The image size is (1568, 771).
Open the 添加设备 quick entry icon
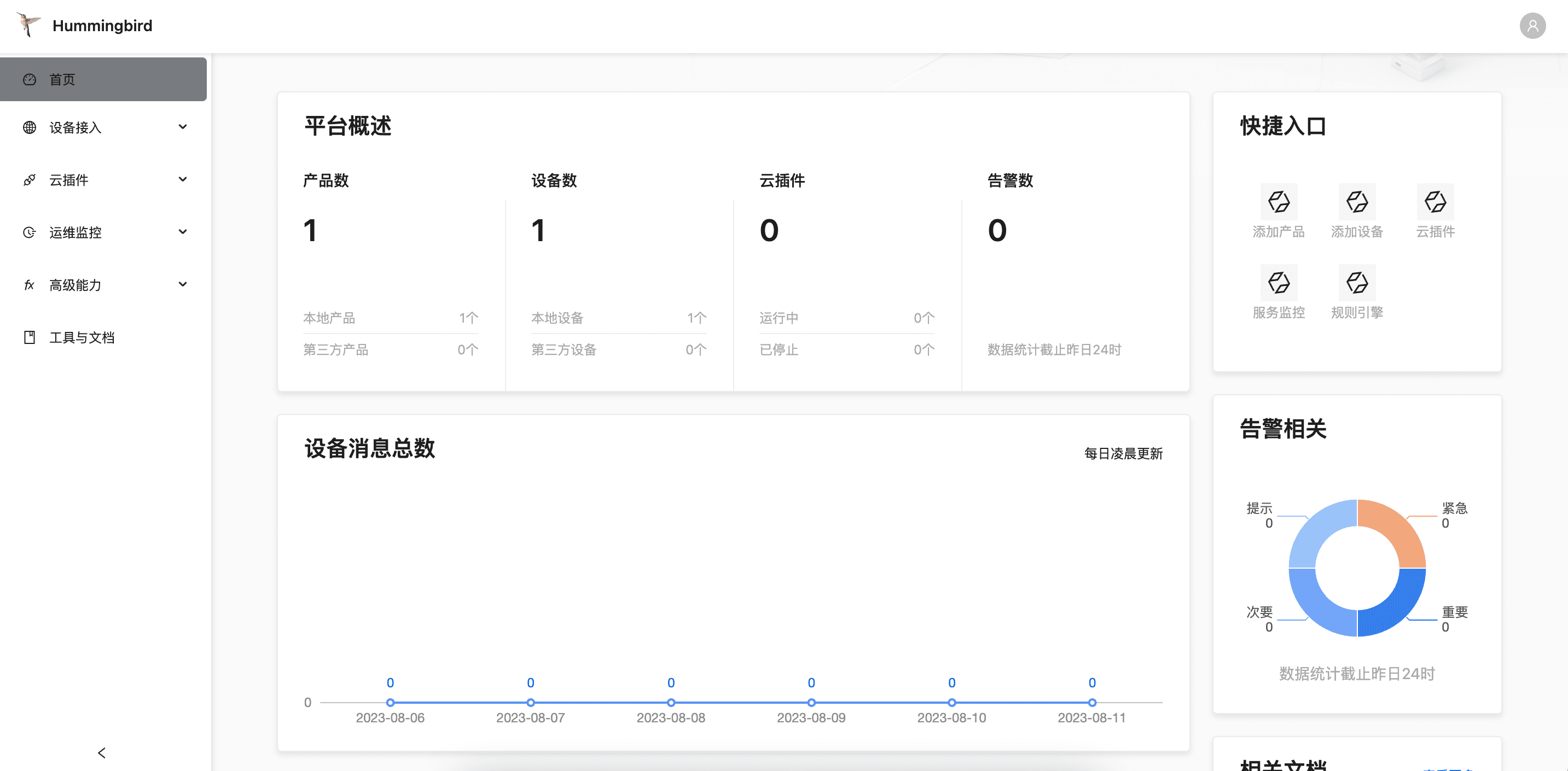1357,201
